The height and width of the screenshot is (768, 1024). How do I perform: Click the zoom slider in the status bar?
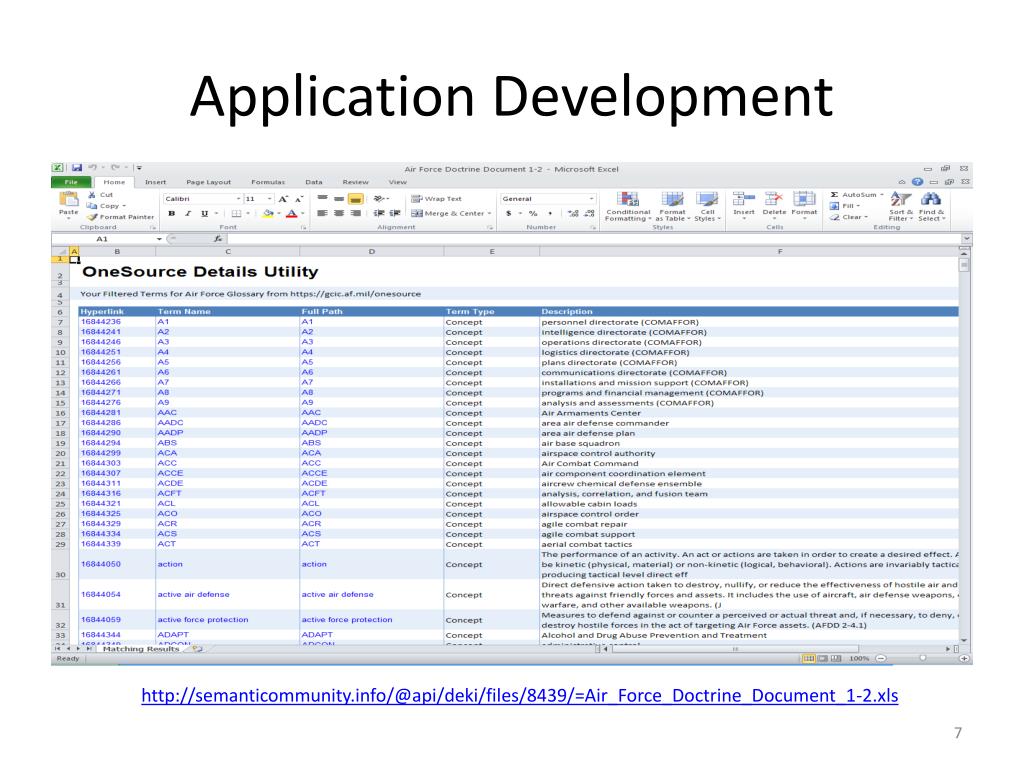coord(922,659)
